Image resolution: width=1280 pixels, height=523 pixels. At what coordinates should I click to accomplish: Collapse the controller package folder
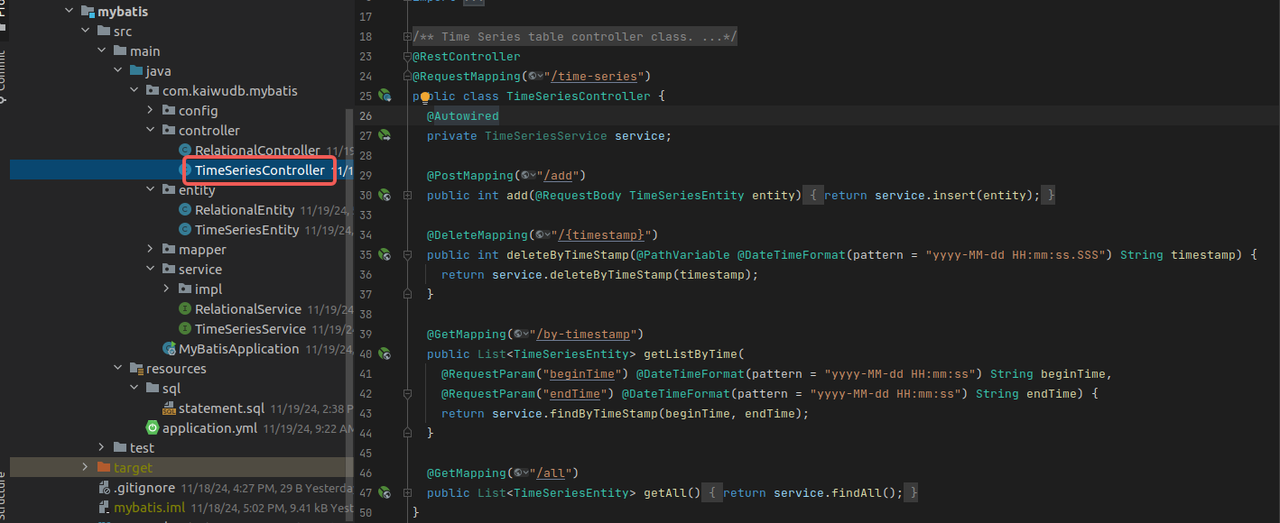[x=151, y=131]
